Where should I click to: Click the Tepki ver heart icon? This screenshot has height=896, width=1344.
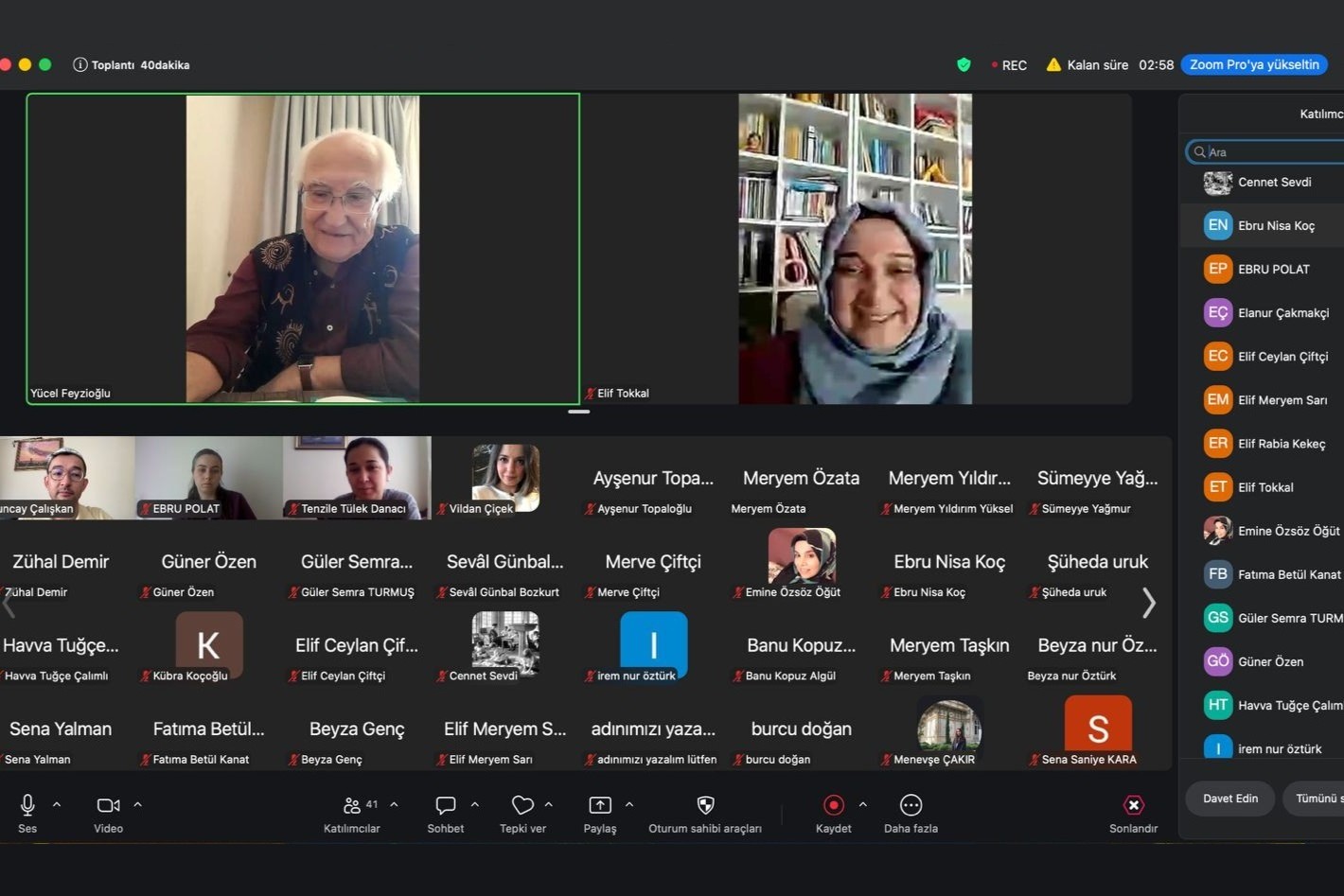tap(522, 805)
